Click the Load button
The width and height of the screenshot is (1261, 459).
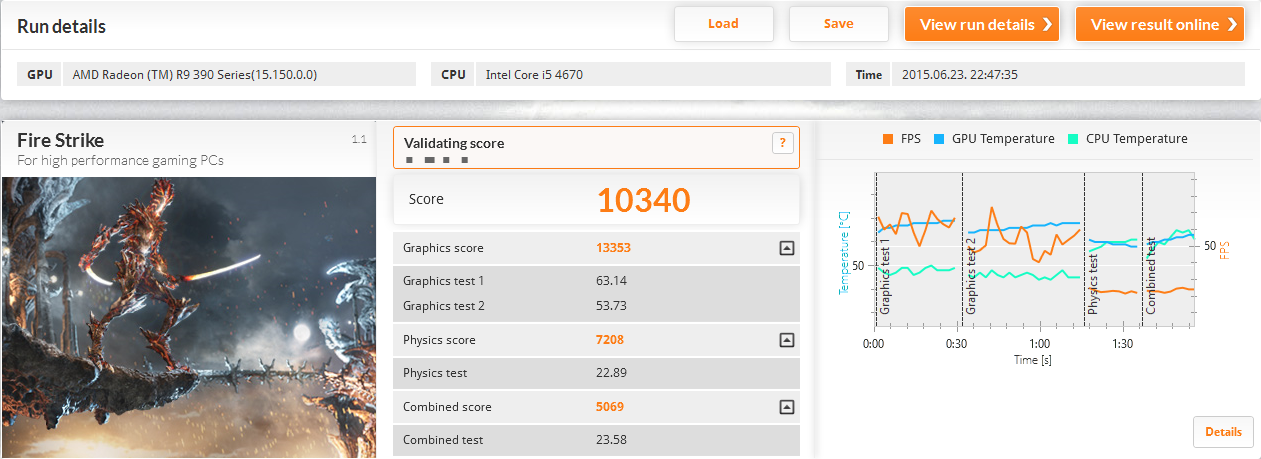tap(723, 24)
